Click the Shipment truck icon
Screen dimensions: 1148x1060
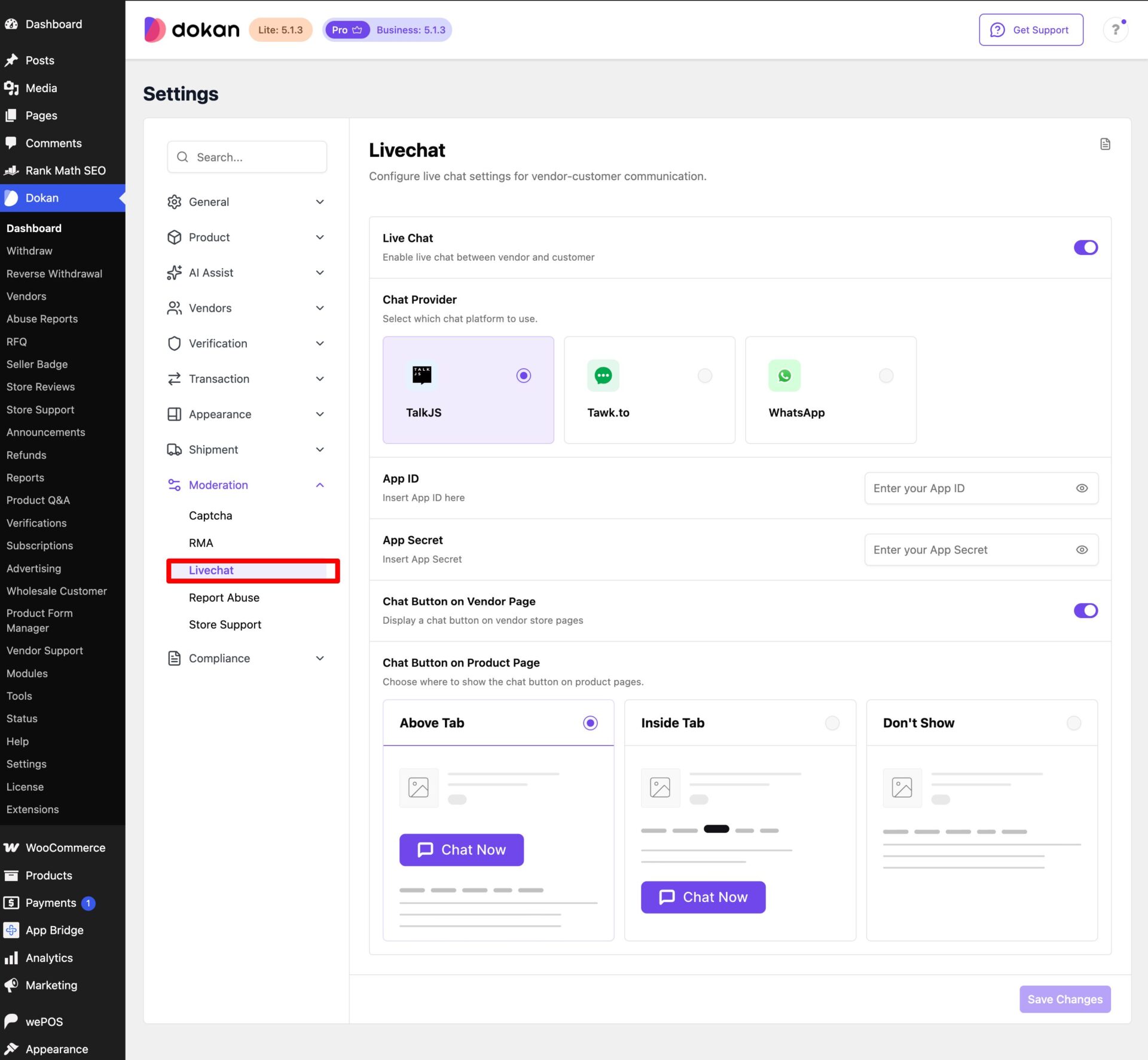point(174,450)
